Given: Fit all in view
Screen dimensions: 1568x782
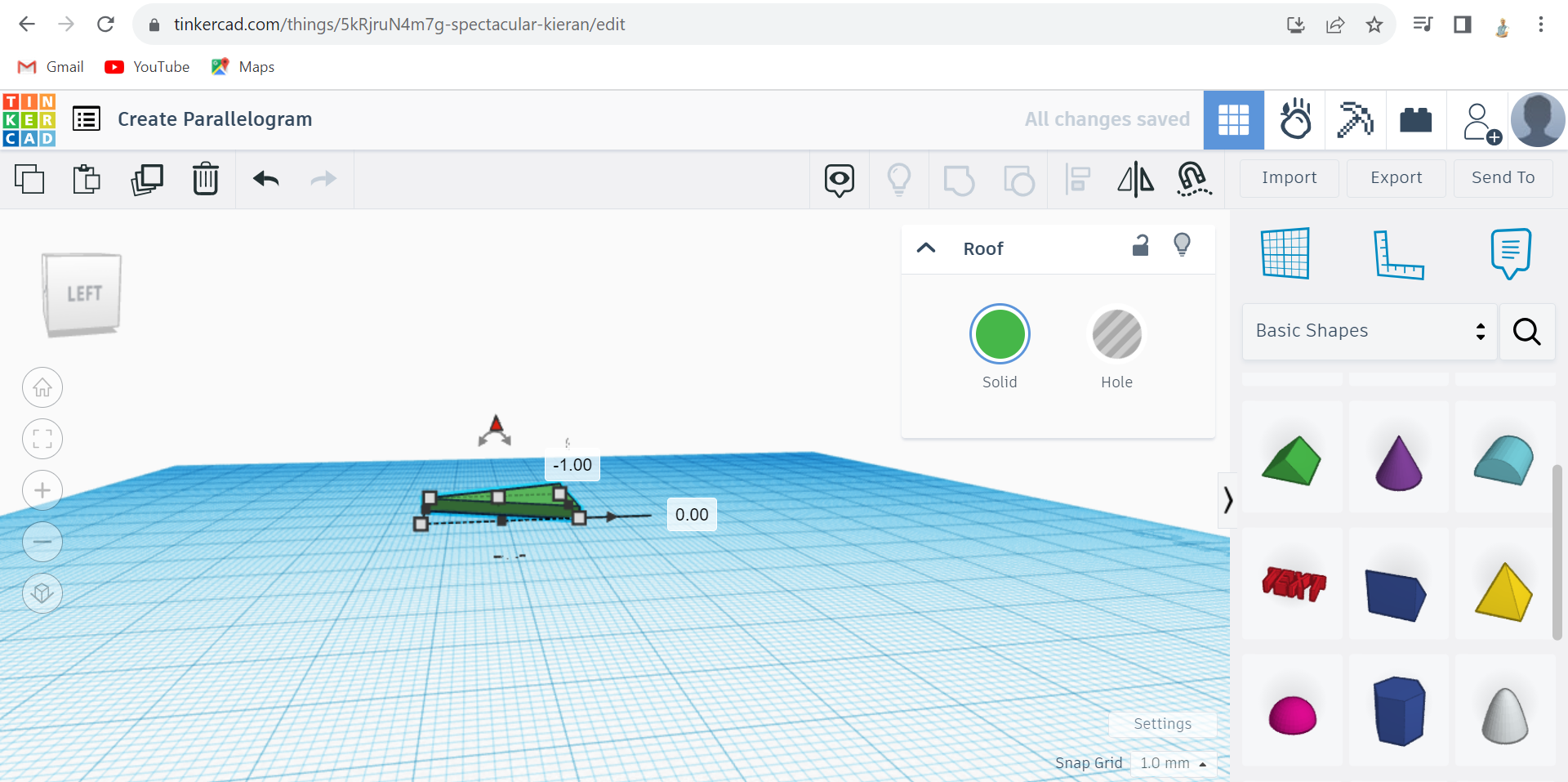Looking at the screenshot, I should click(42, 439).
